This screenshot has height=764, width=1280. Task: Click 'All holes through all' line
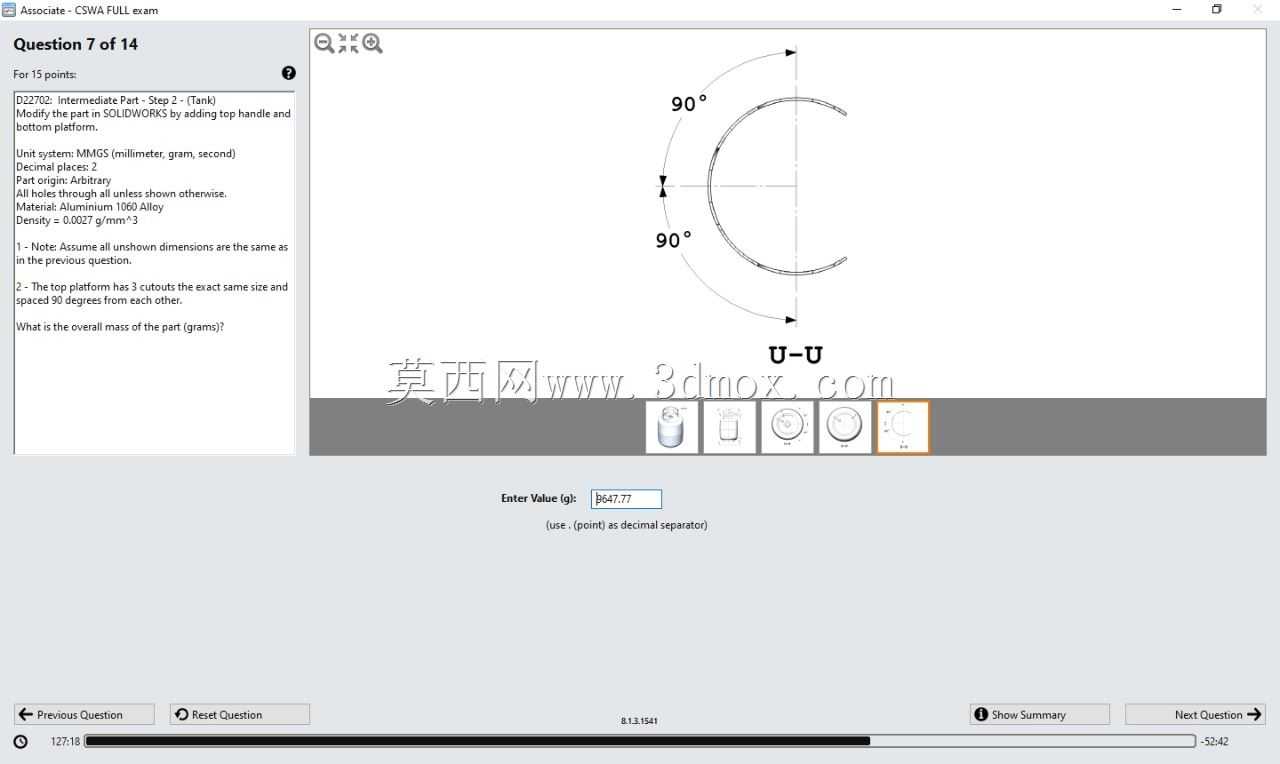point(121,193)
